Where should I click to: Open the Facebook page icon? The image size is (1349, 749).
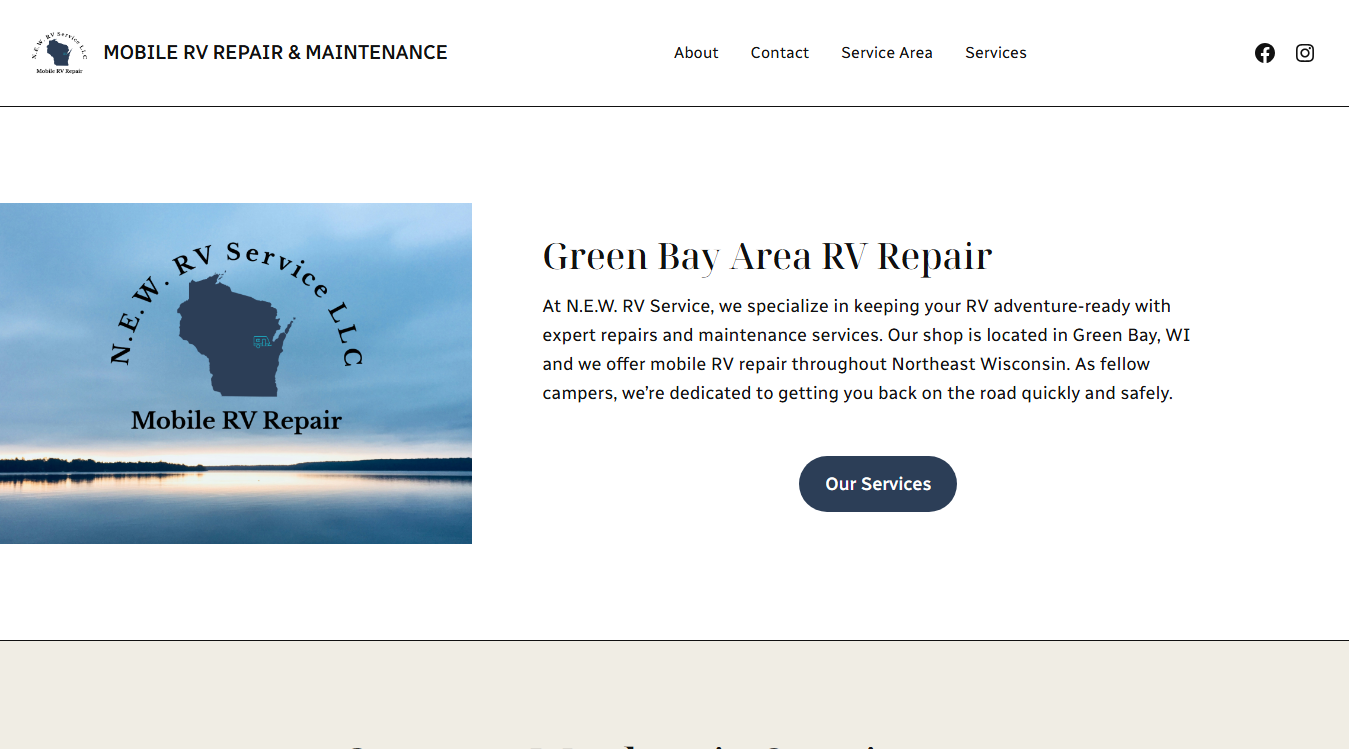point(1265,53)
